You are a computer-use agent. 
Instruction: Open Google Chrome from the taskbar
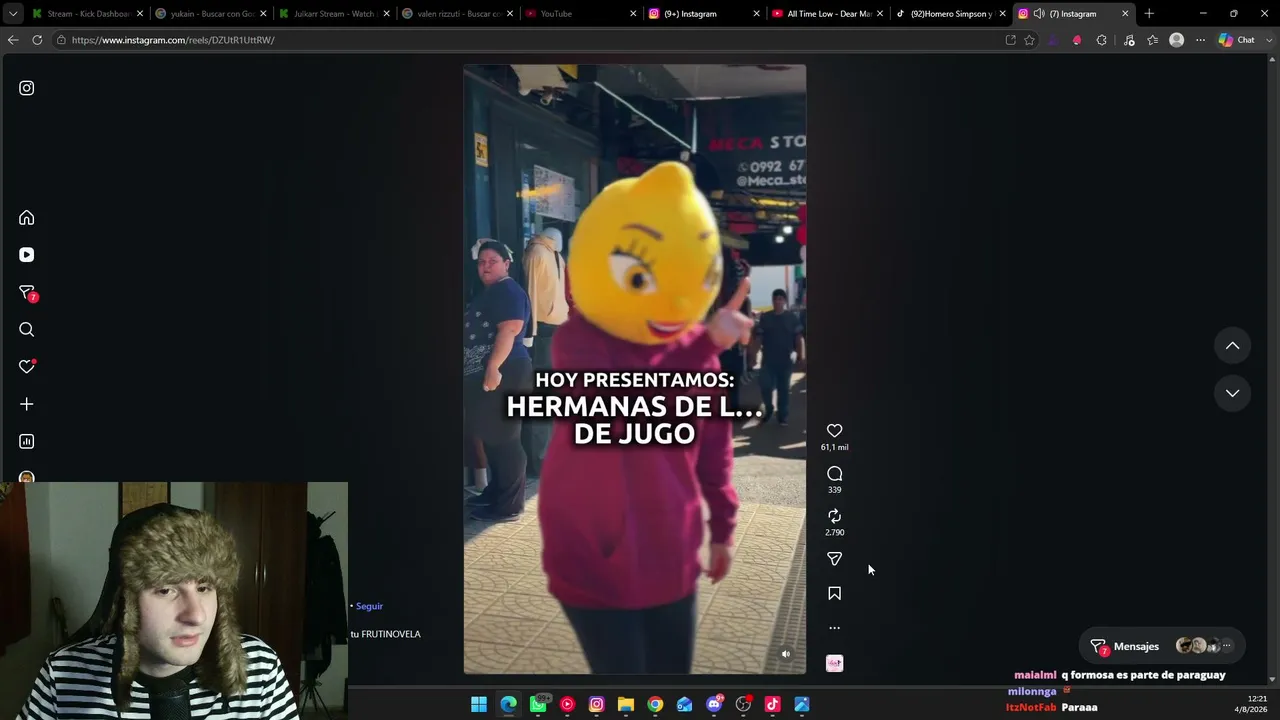click(655, 704)
